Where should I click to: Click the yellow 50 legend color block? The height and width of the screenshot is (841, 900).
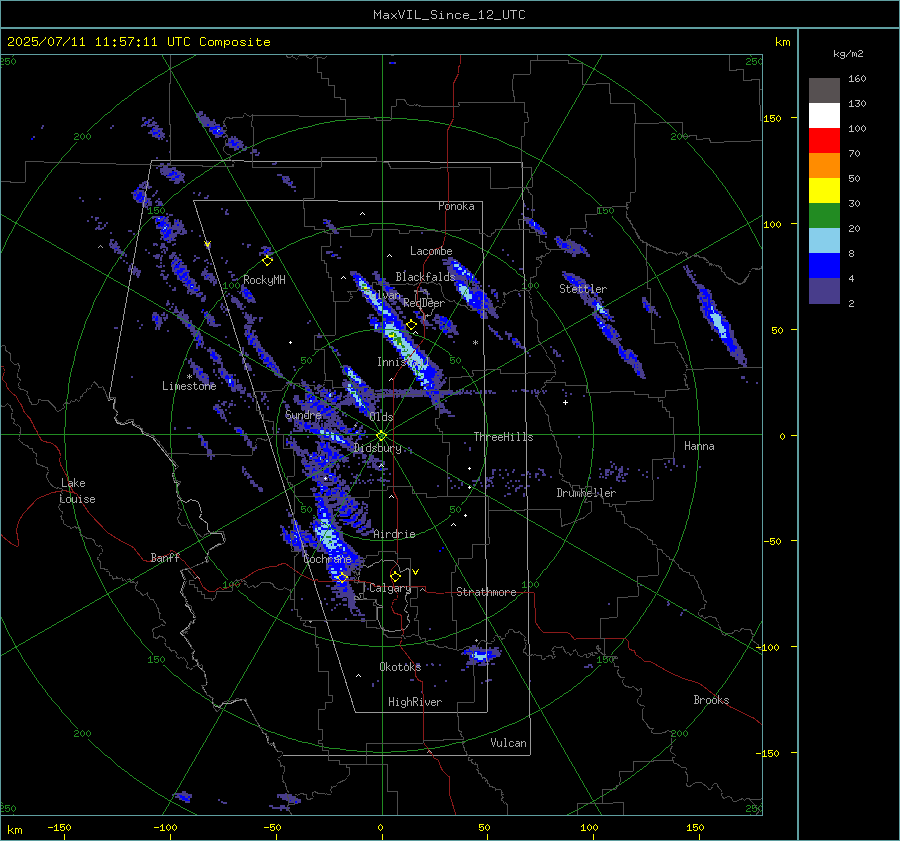(x=824, y=191)
